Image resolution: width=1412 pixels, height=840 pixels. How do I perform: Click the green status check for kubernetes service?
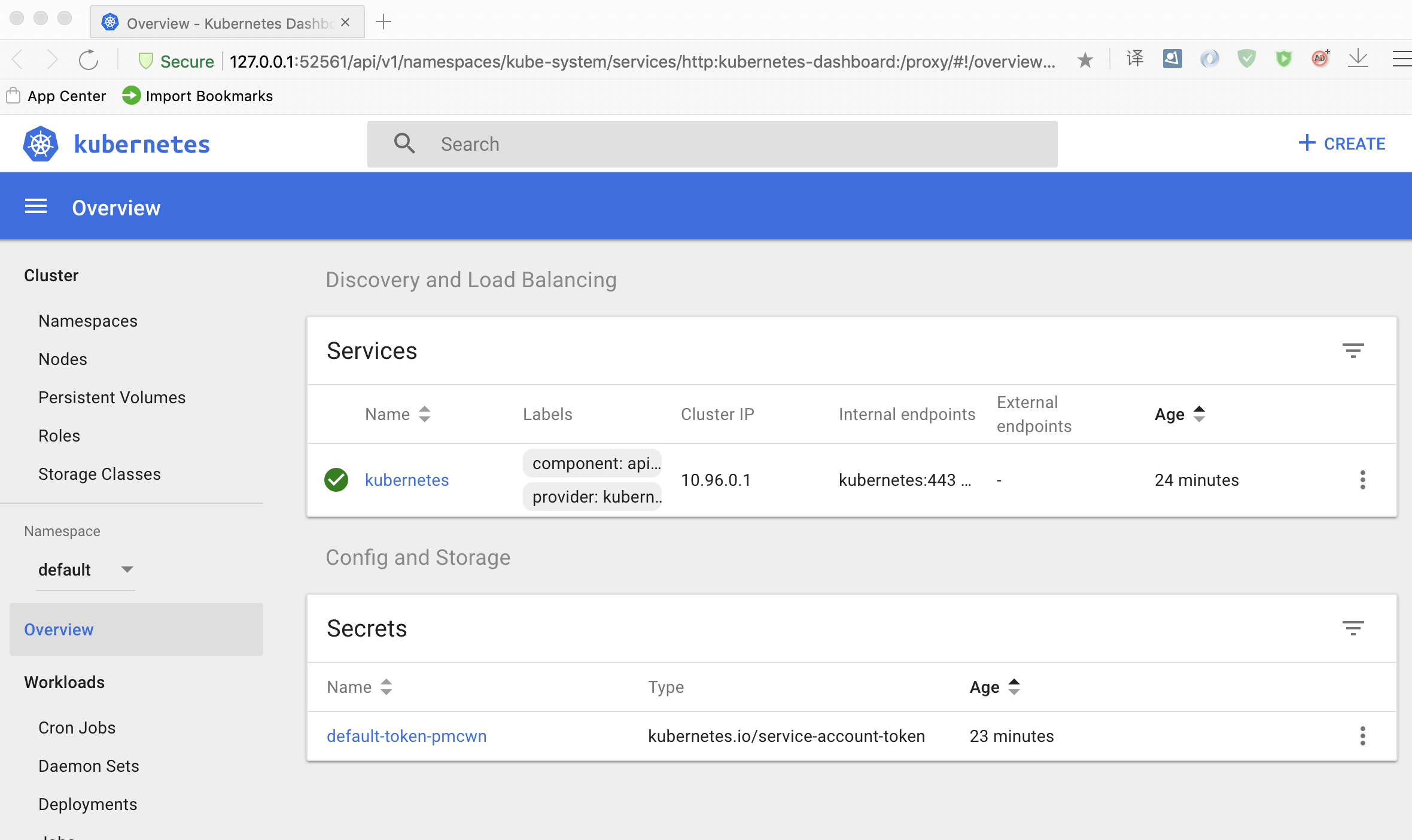click(336, 480)
